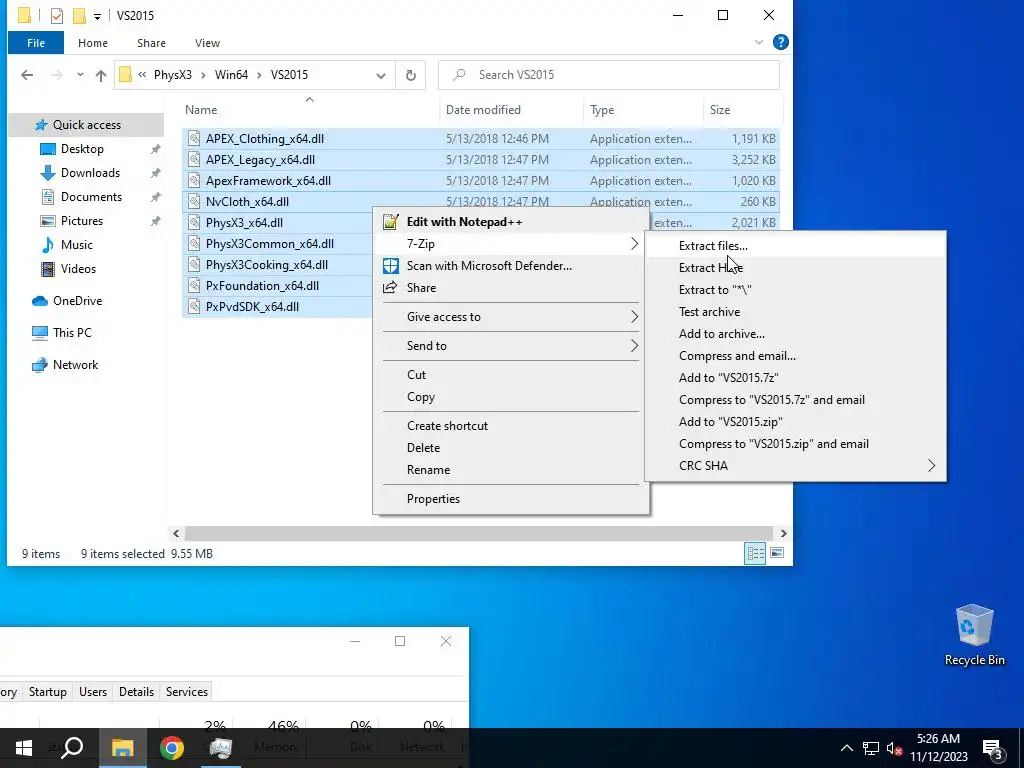Select Network in the sidebar
This screenshot has width=1024, height=768.
[75, 365]
